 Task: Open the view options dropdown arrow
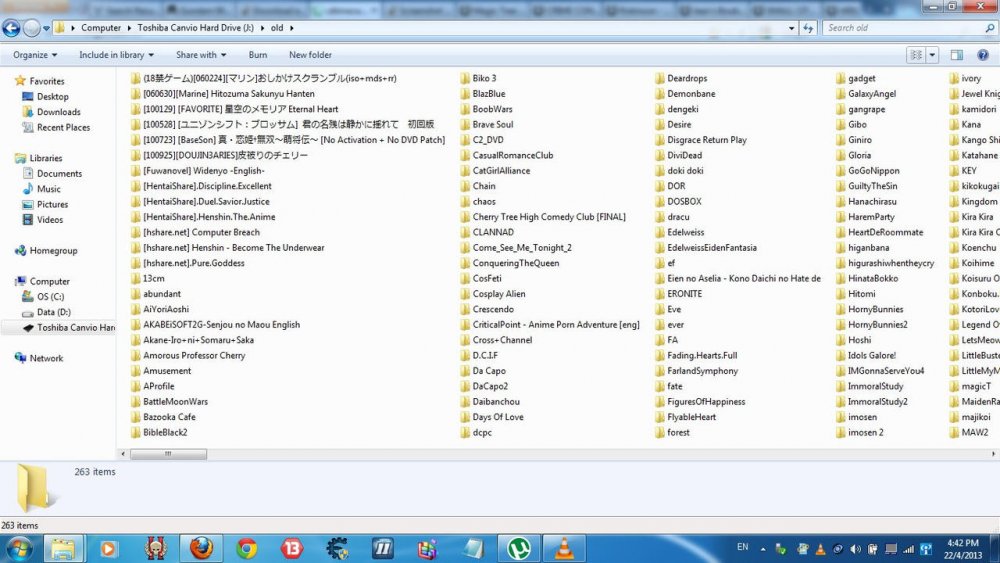tap(933, 55)
